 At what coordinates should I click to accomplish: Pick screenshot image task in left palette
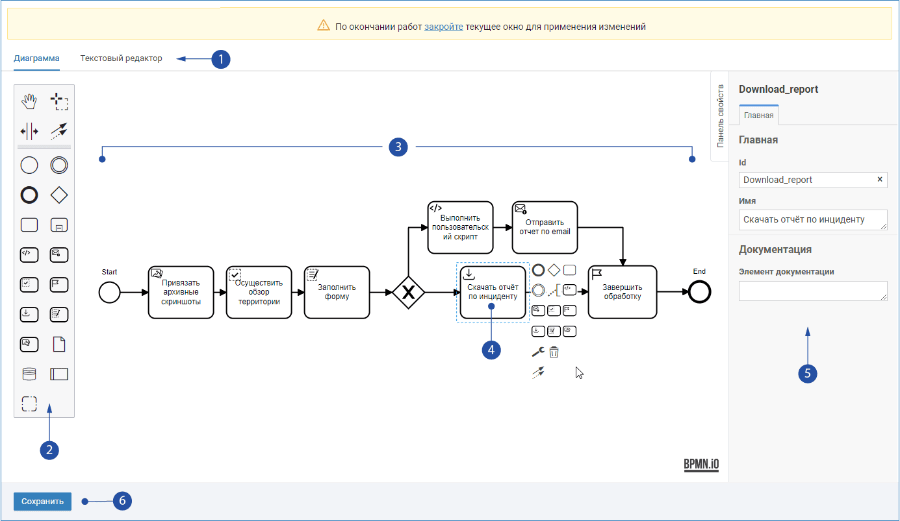(x=29, y=344)
